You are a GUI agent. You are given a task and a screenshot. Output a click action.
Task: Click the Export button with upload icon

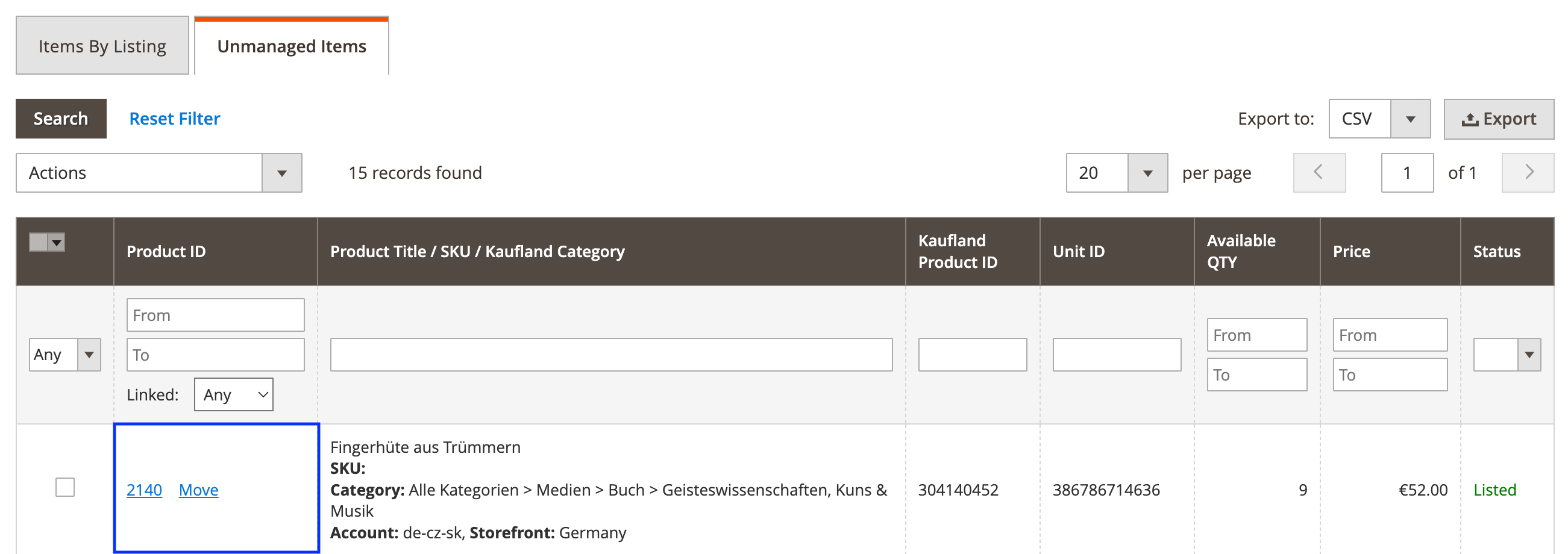(1498, 119)
